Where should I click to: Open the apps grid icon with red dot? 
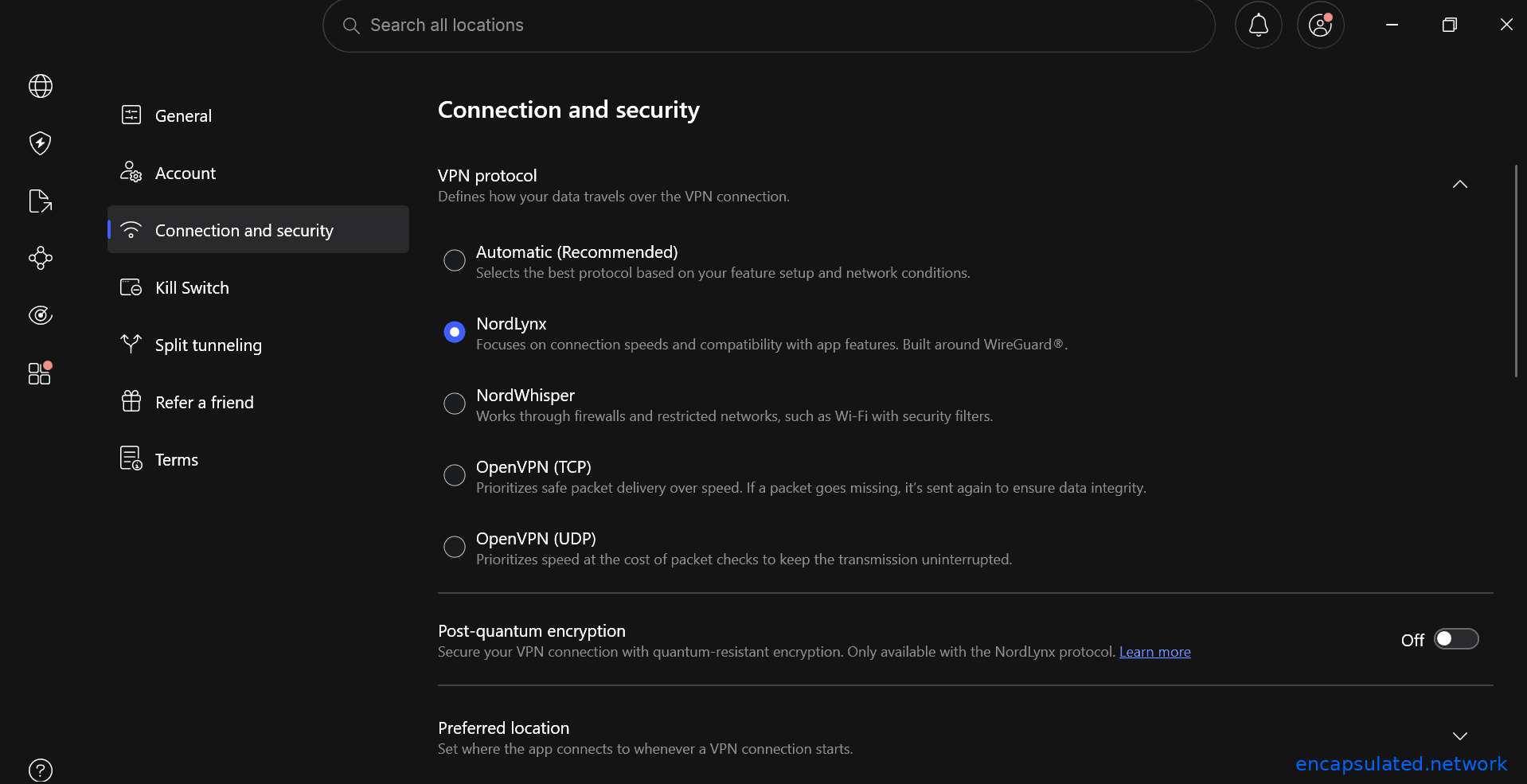(40, 373)
